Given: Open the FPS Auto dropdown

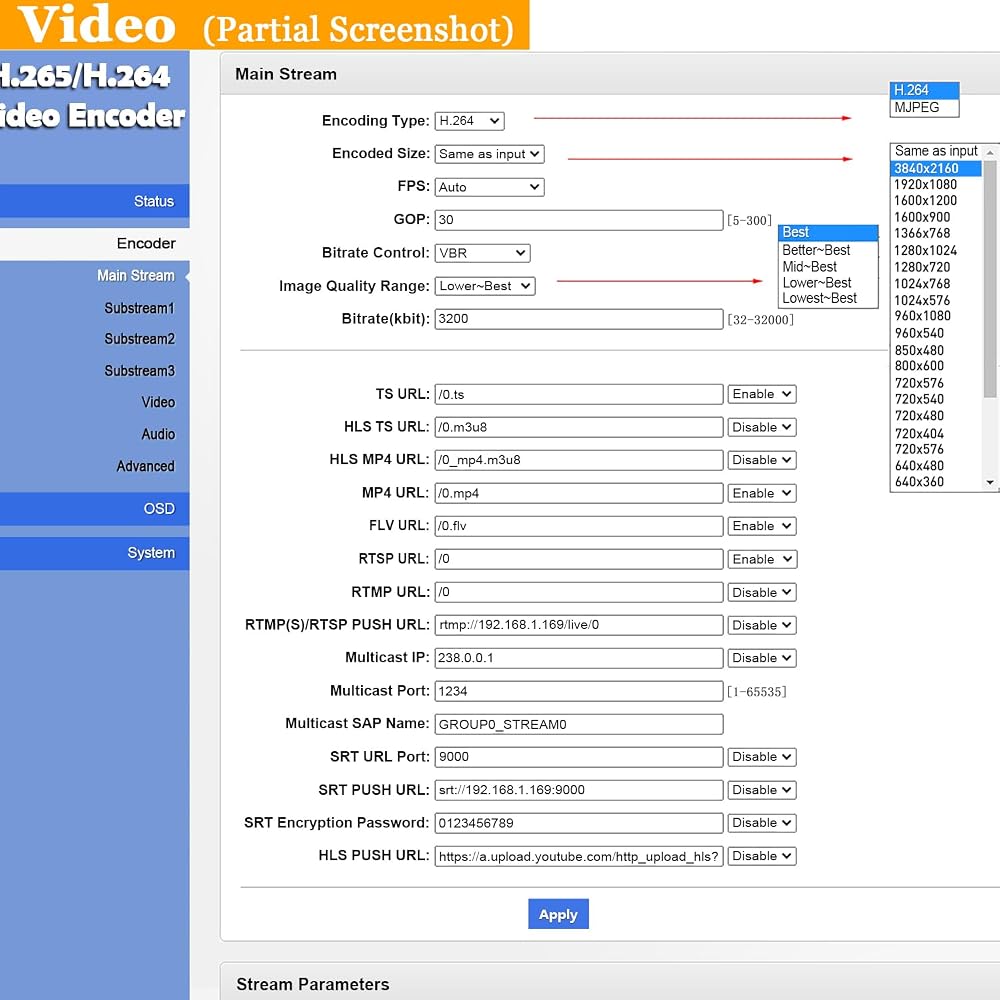Looking at the screenshot, I should (489, 188).
